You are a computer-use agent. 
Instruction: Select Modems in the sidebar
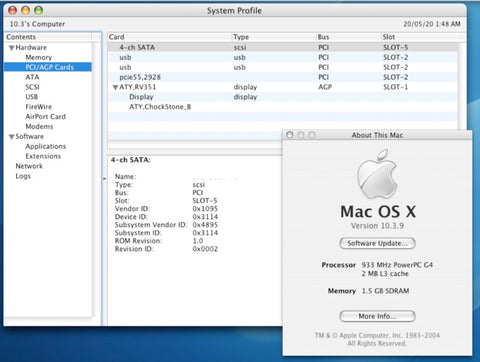39,126
